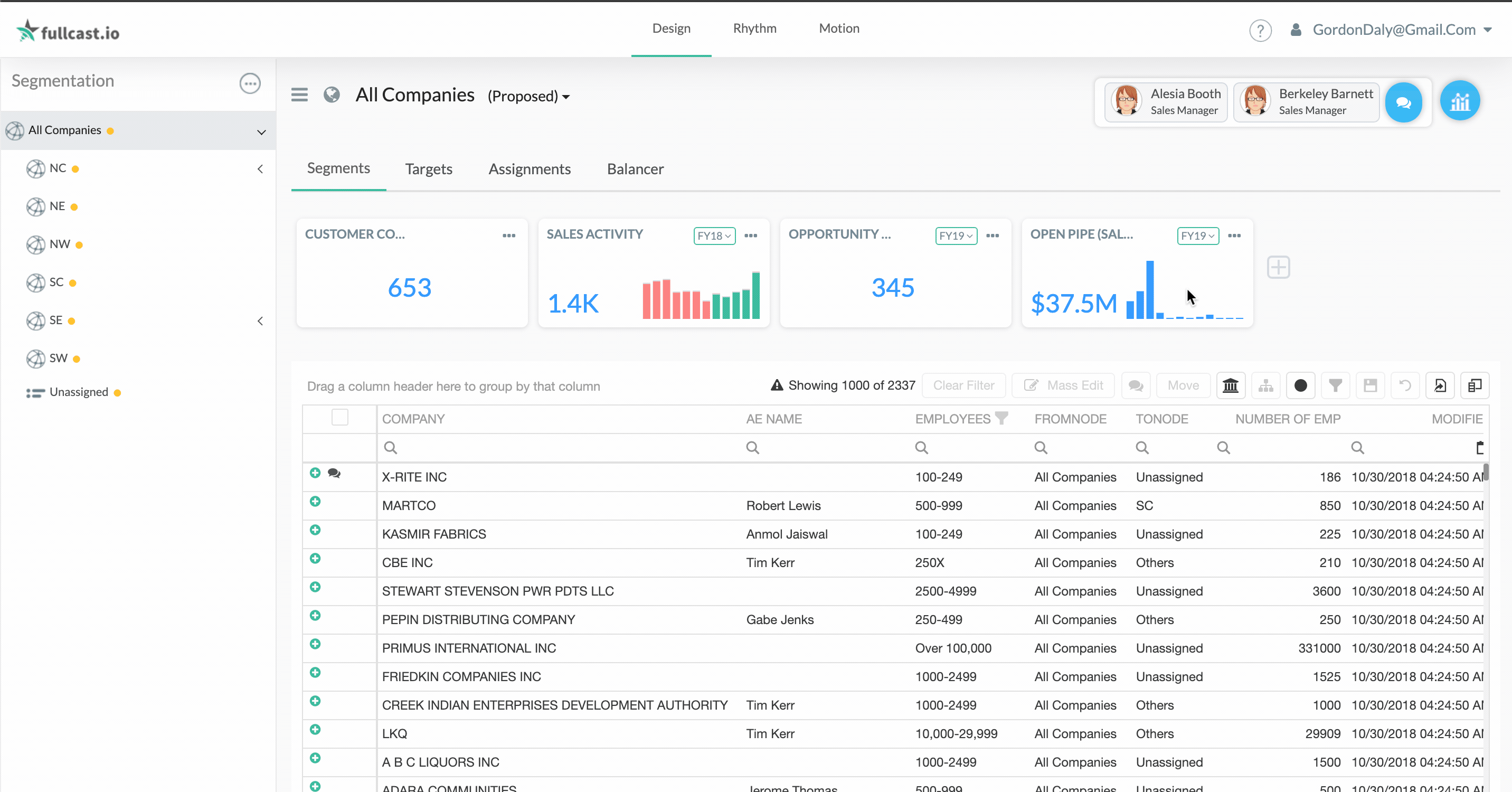Image resolution: width=1512 pixels, height=792 pixels.
Task: Click the Move button
Action: [1183, 386]
